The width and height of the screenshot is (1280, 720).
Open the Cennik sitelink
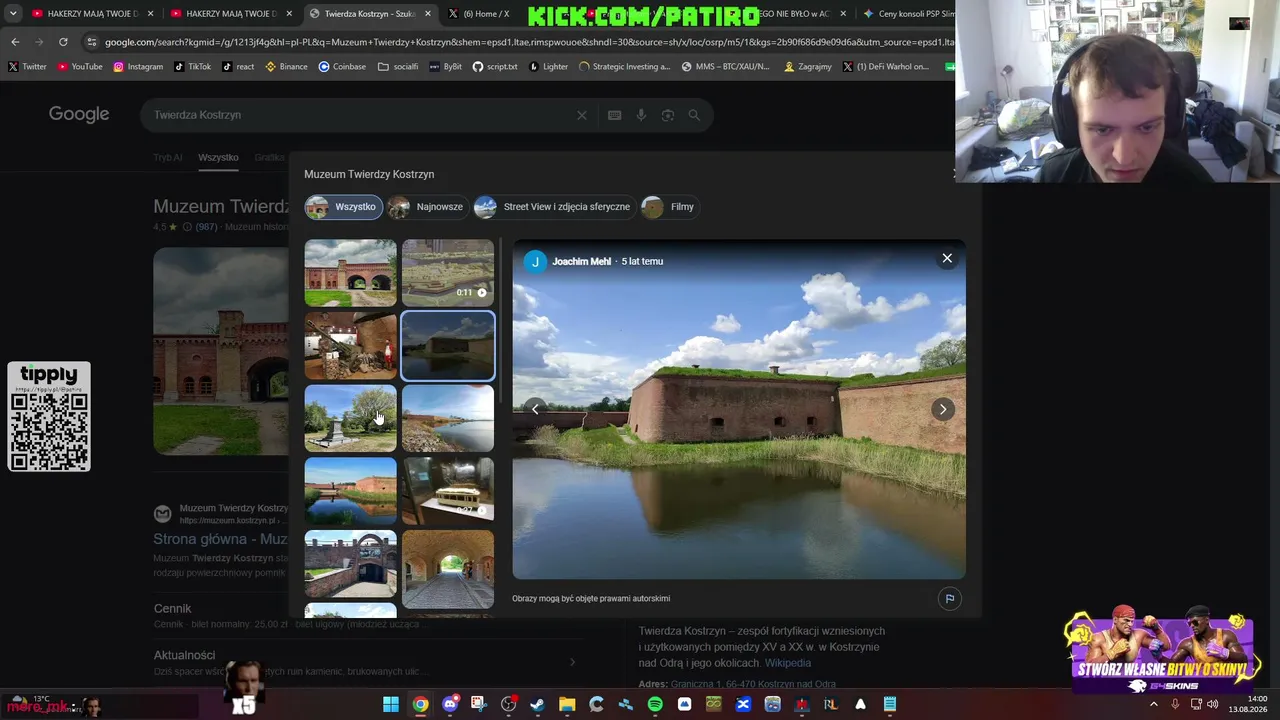pos(172,608)
